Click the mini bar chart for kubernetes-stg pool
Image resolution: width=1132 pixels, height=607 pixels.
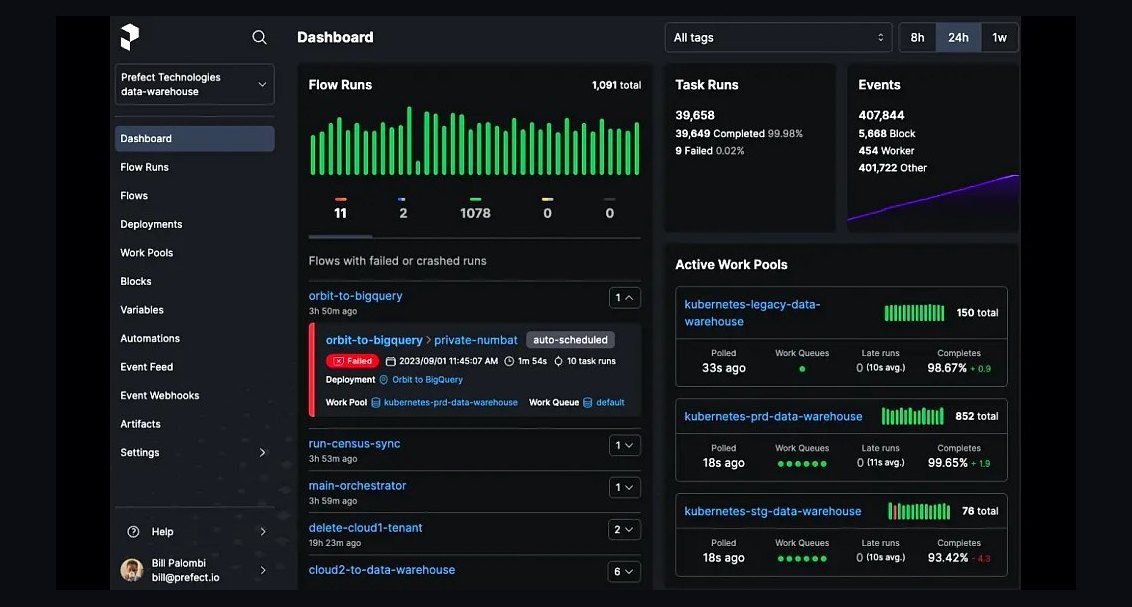(x=918, y=511)
